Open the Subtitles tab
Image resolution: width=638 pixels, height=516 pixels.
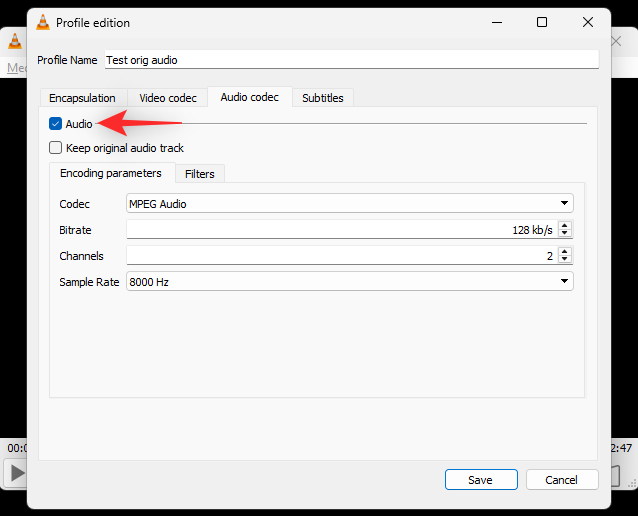(323, 98)
